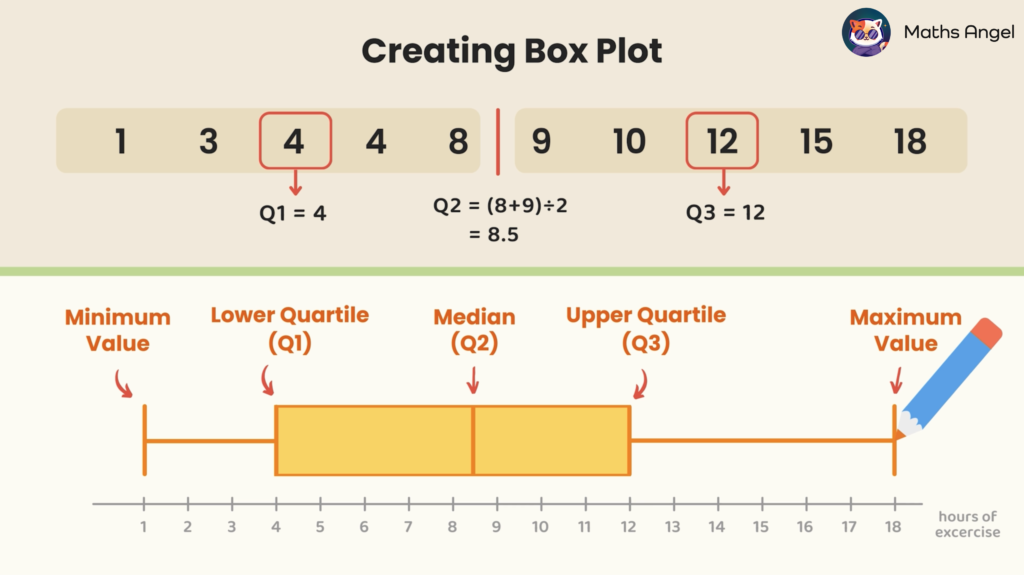The height and width of the screenshot is (575, 1024).
Task: Click the median line inside box
Action: coord(473,440)
